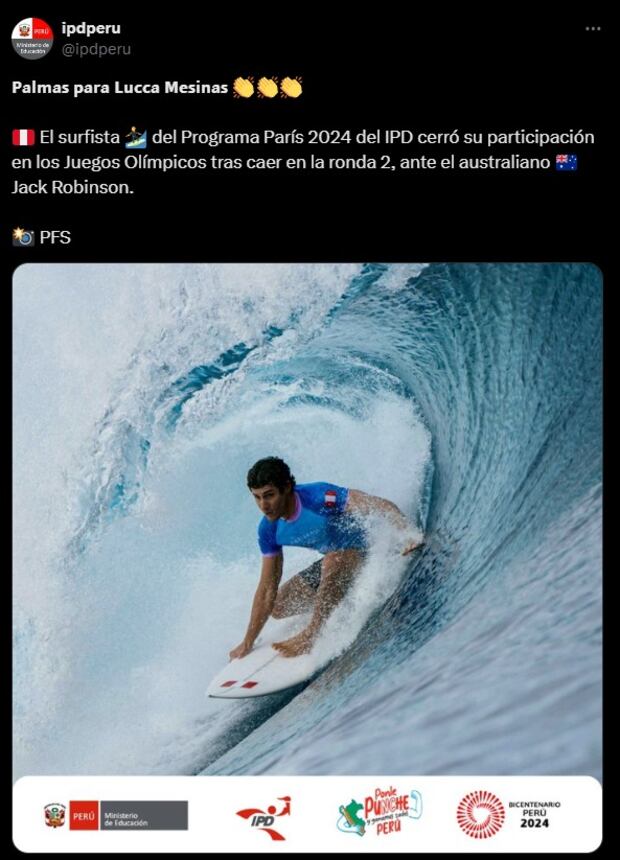
Task: Click the 'Programa París 2024' text
Action: [266, 137]
